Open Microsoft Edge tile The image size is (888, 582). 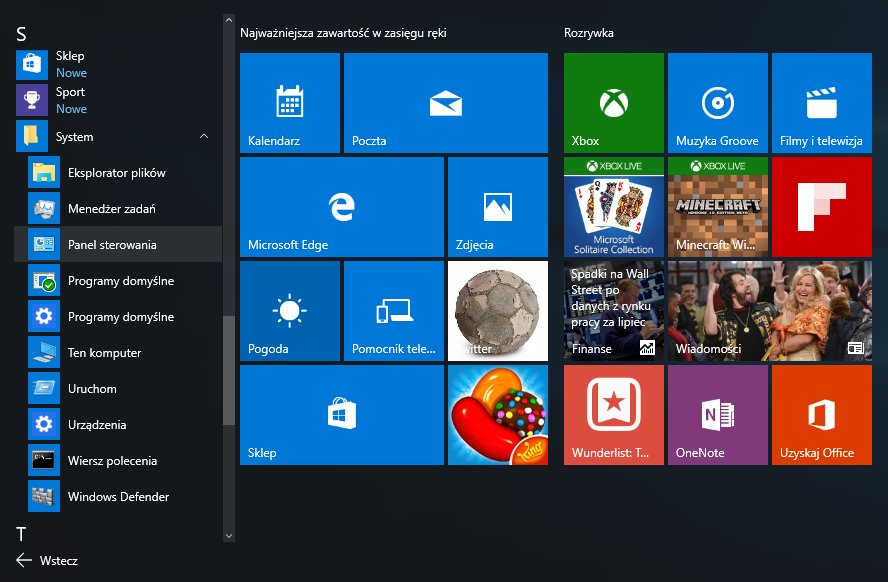click(341, 207)
